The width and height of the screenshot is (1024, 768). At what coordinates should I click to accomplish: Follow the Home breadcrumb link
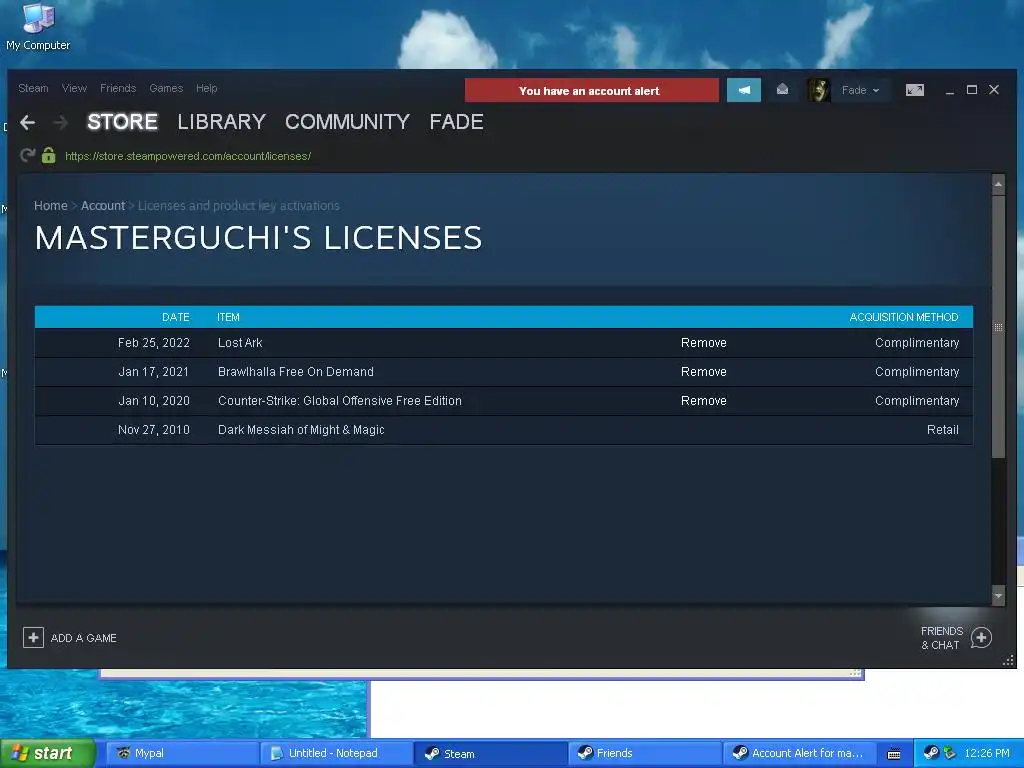click(x=50, y=206)
